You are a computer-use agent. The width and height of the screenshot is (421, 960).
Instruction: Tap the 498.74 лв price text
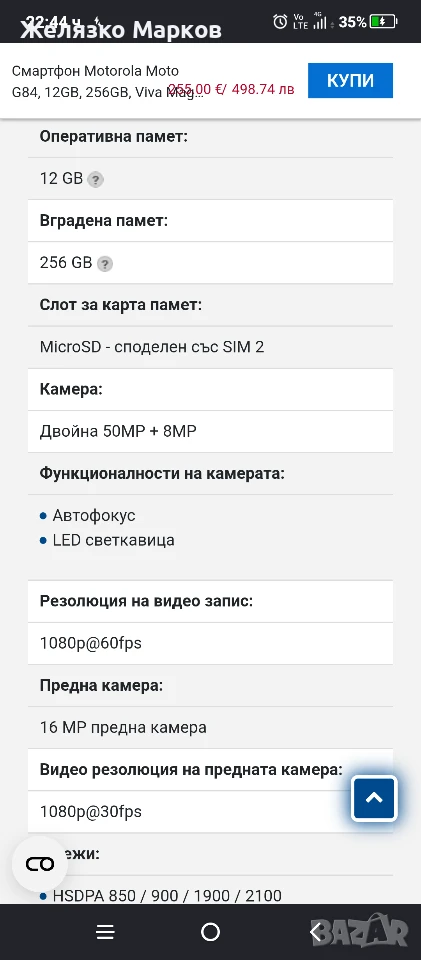(x=261, y=89)
